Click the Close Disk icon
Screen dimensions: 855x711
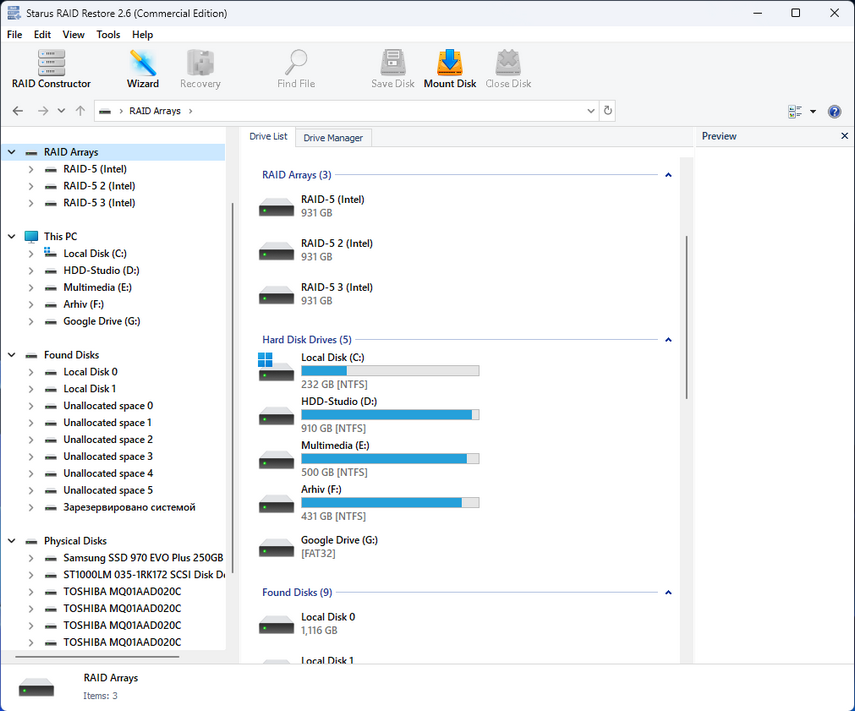tap(508, 69)
